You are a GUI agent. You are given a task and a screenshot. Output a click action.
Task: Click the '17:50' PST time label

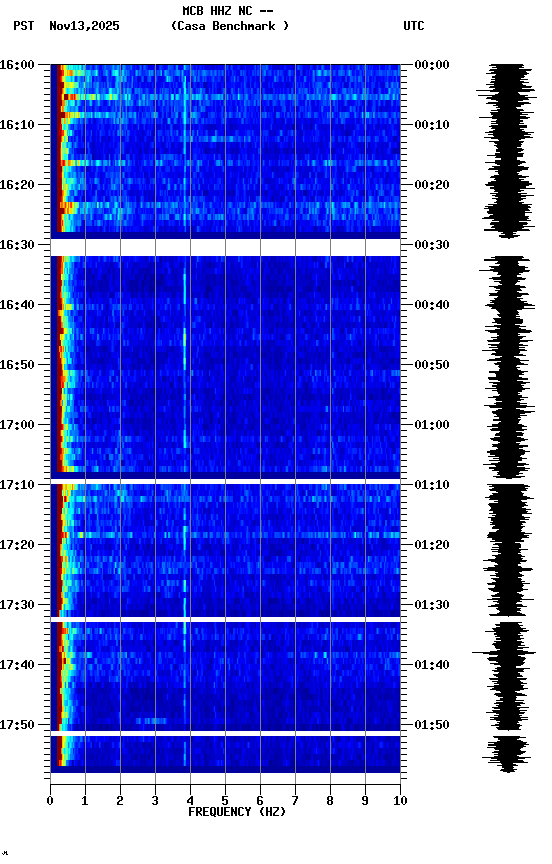point(17,725)
